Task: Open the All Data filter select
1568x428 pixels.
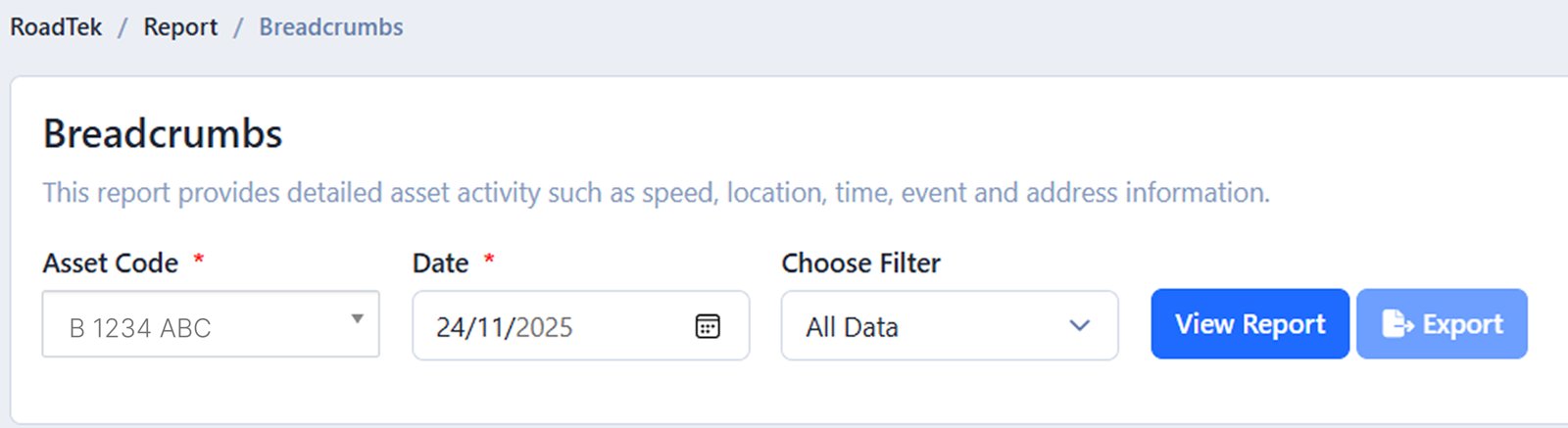Action: [931, 327]
